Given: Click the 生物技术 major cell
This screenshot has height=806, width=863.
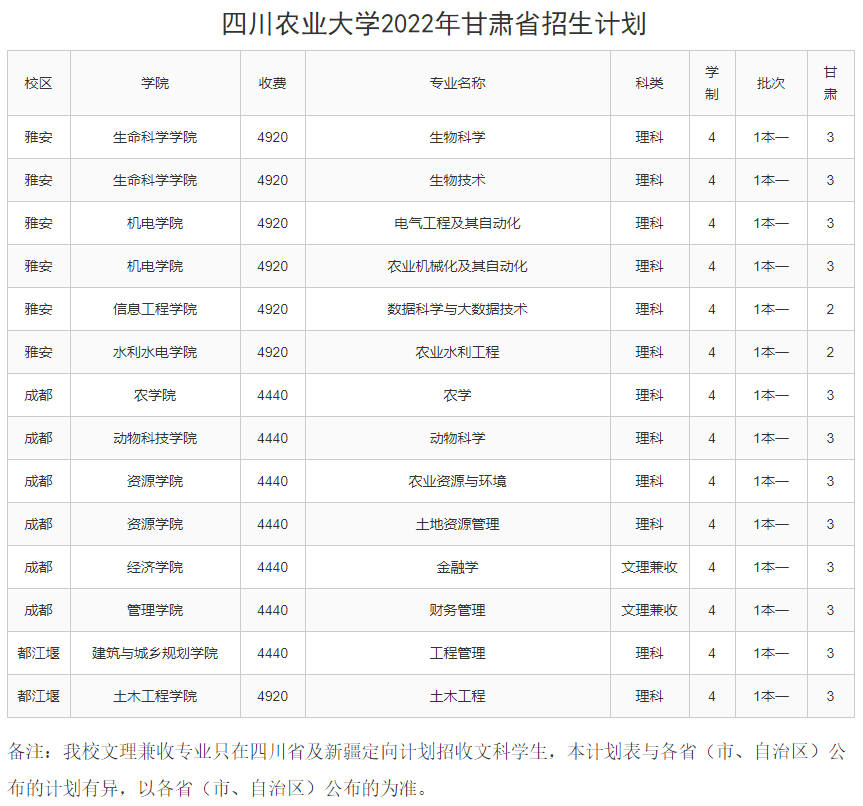Looking at the screenshot, I should tap(457, 180).
